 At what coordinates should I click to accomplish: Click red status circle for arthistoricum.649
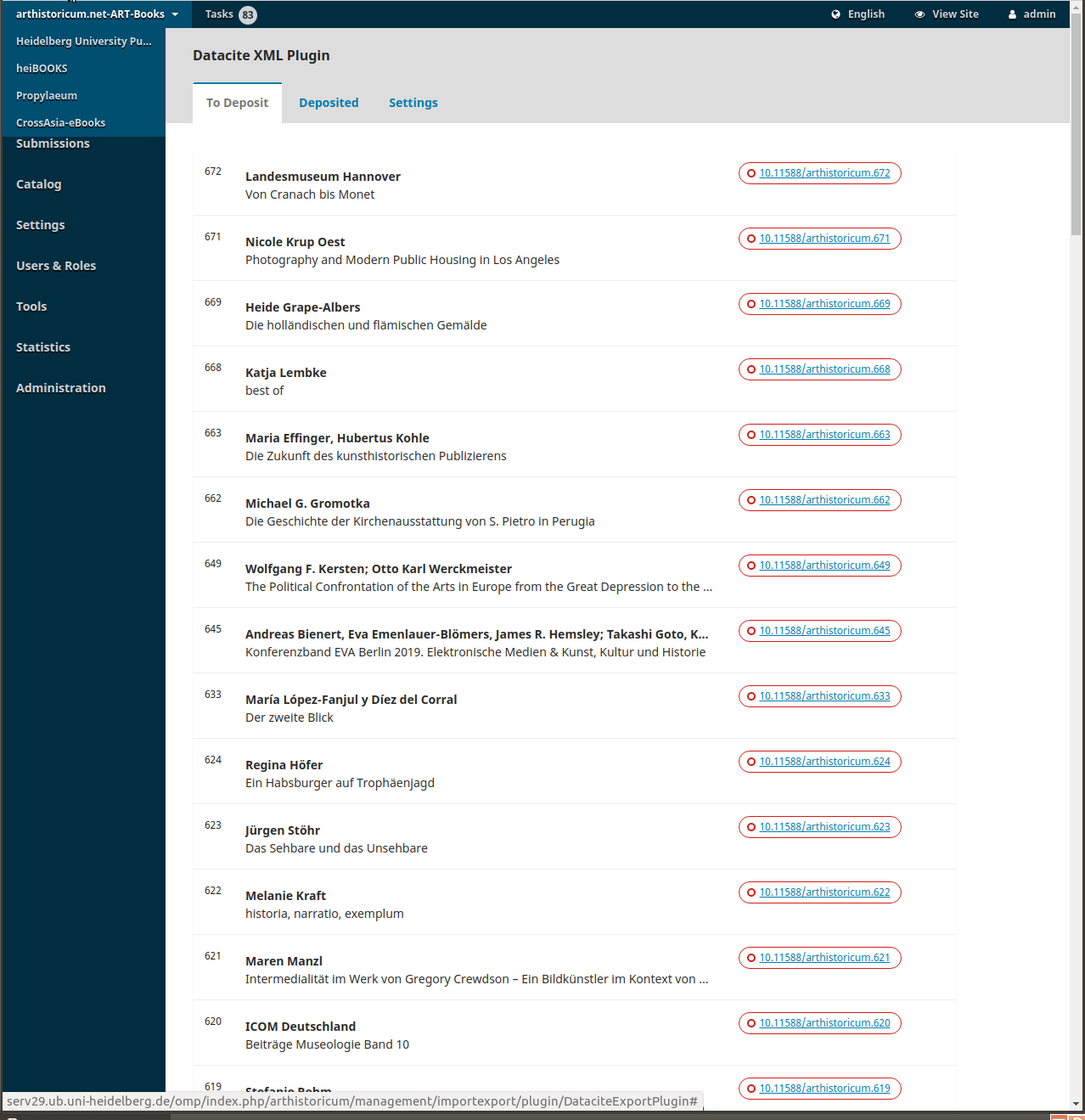751,566
